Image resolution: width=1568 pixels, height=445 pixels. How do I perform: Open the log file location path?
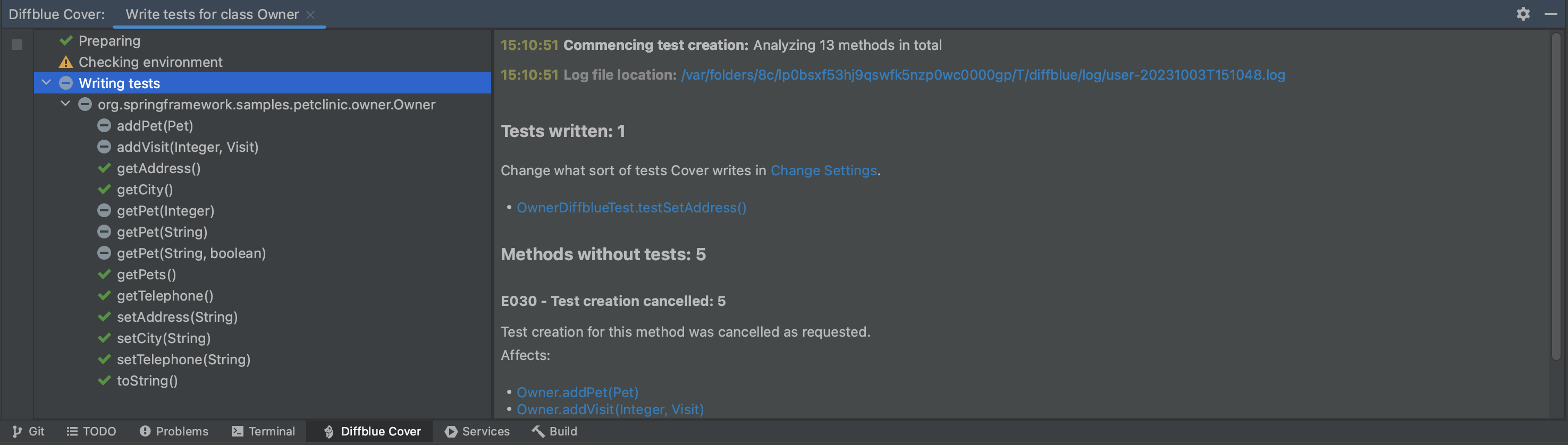click(x=982, y=75)
